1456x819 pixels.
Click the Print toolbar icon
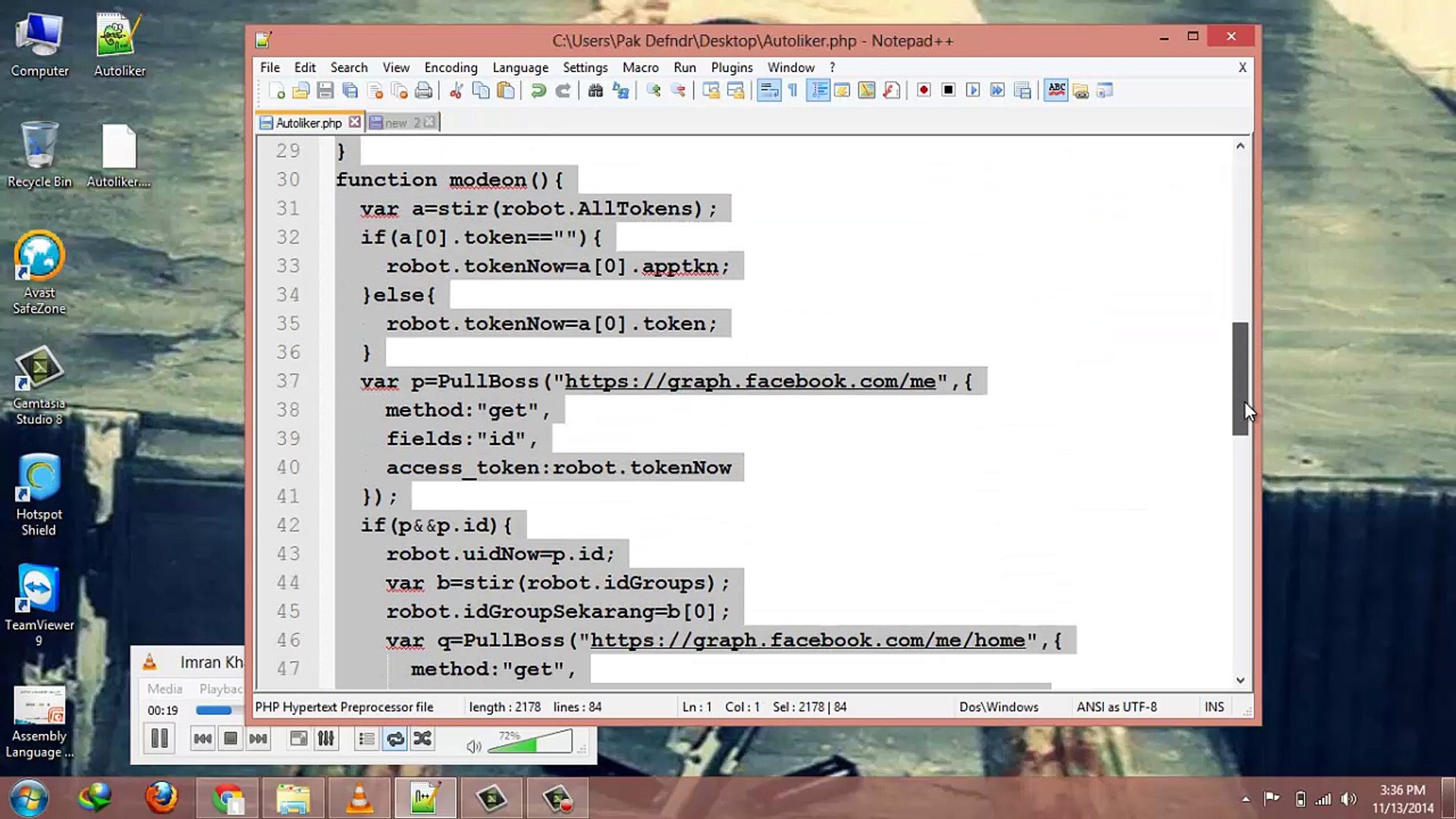tap(423, 91)
